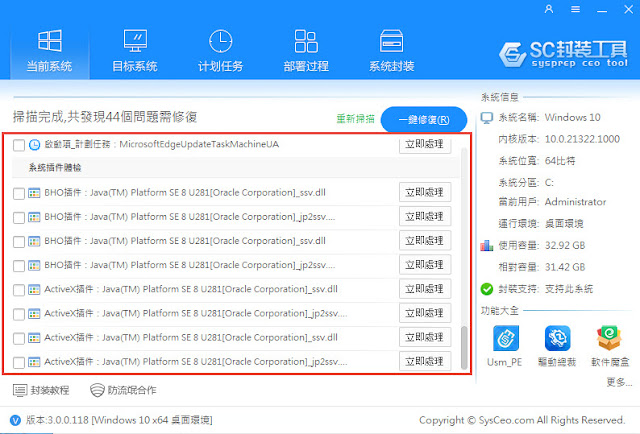
Task: Click the blue version icon in status bar
Action: point(15,420)
